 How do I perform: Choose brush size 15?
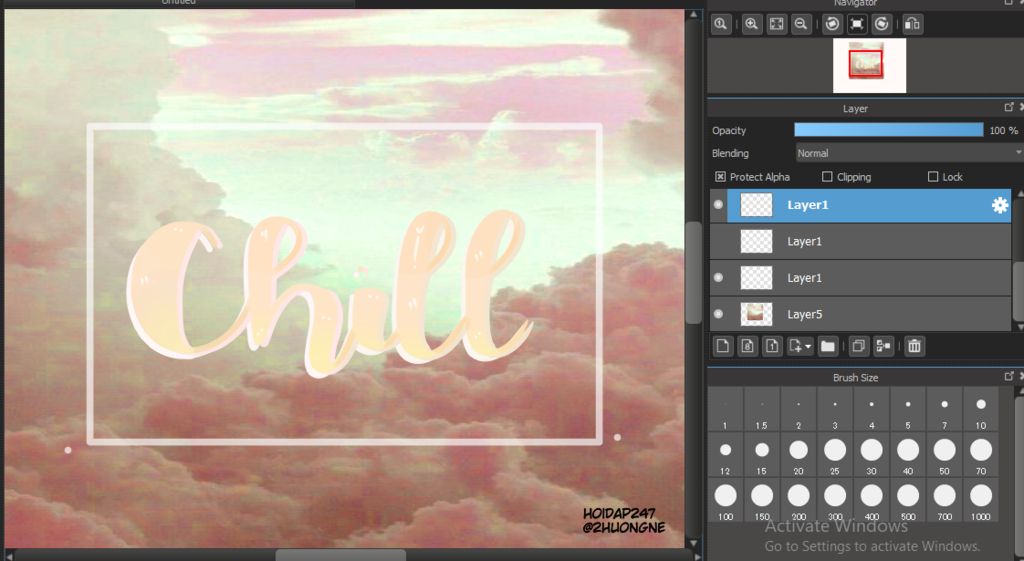click(x=761, y=456)
